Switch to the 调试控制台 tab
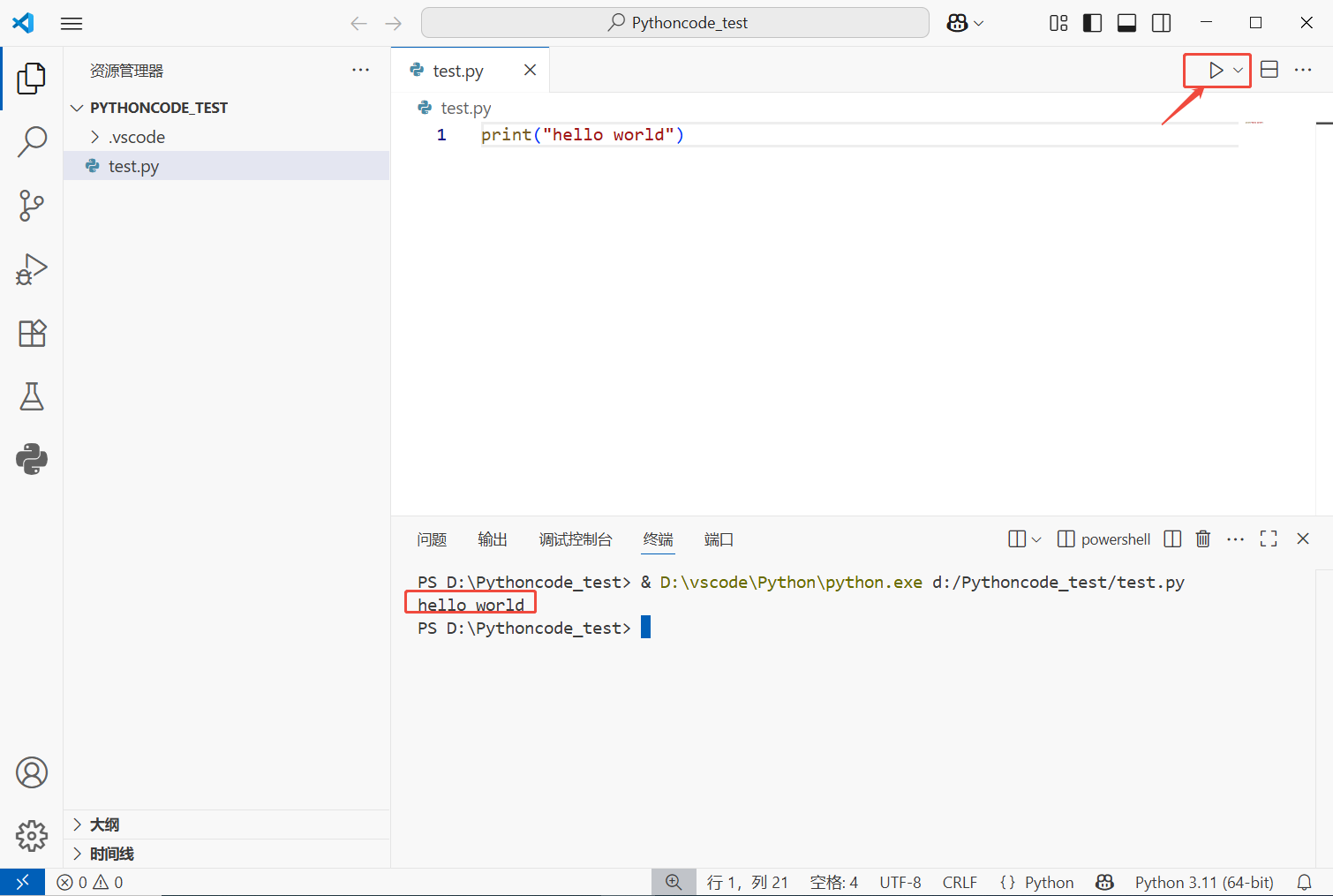 coord(576,539)
